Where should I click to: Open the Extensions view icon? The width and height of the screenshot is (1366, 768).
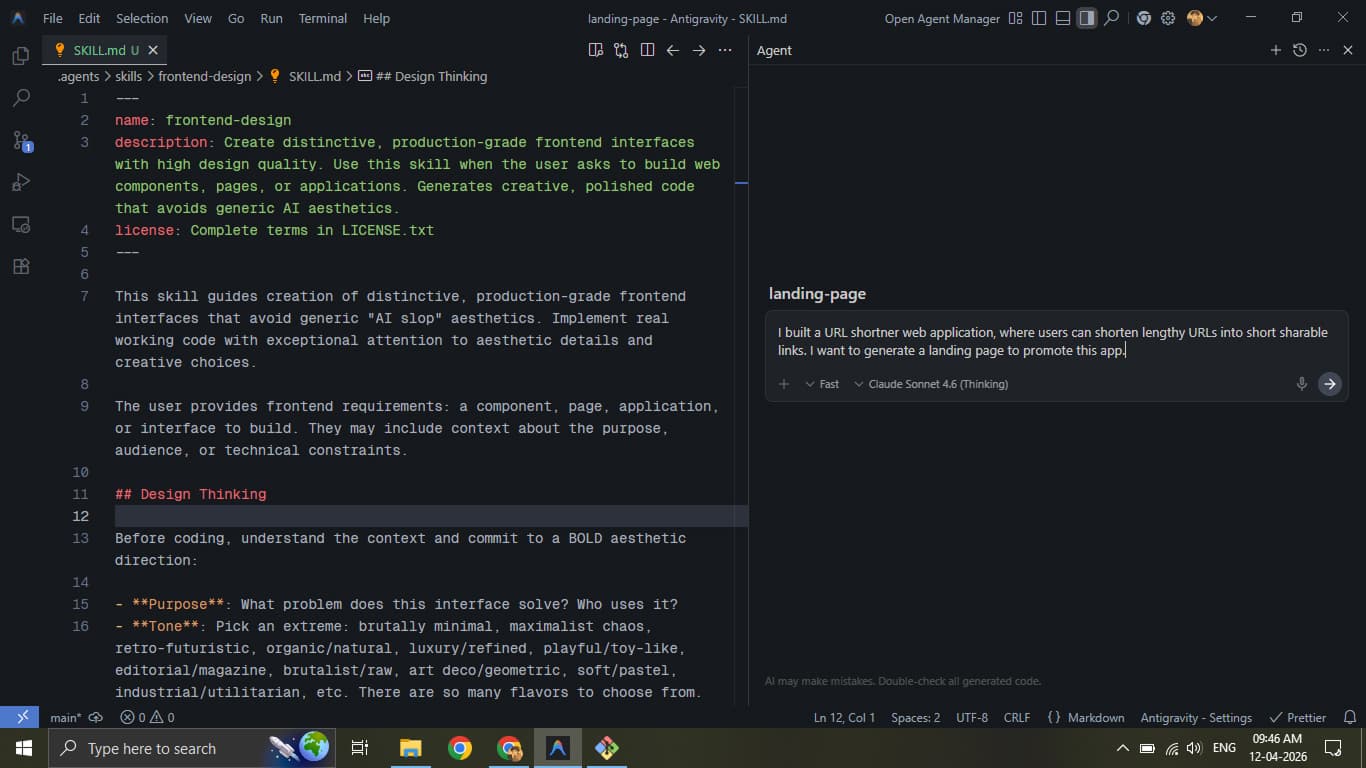click(x=20, y=266)
